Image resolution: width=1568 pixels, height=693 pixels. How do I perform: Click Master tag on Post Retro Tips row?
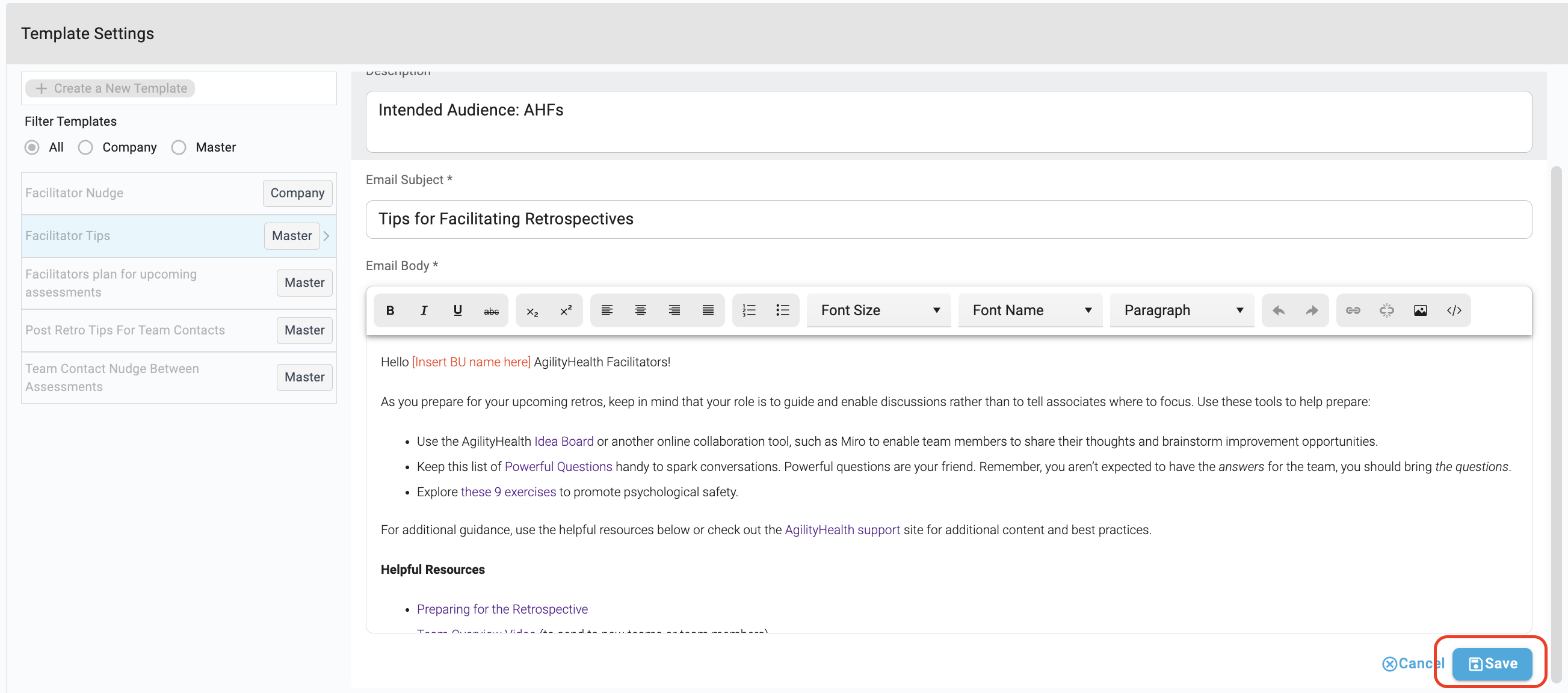pyautogui.click(x=304, y=330)
